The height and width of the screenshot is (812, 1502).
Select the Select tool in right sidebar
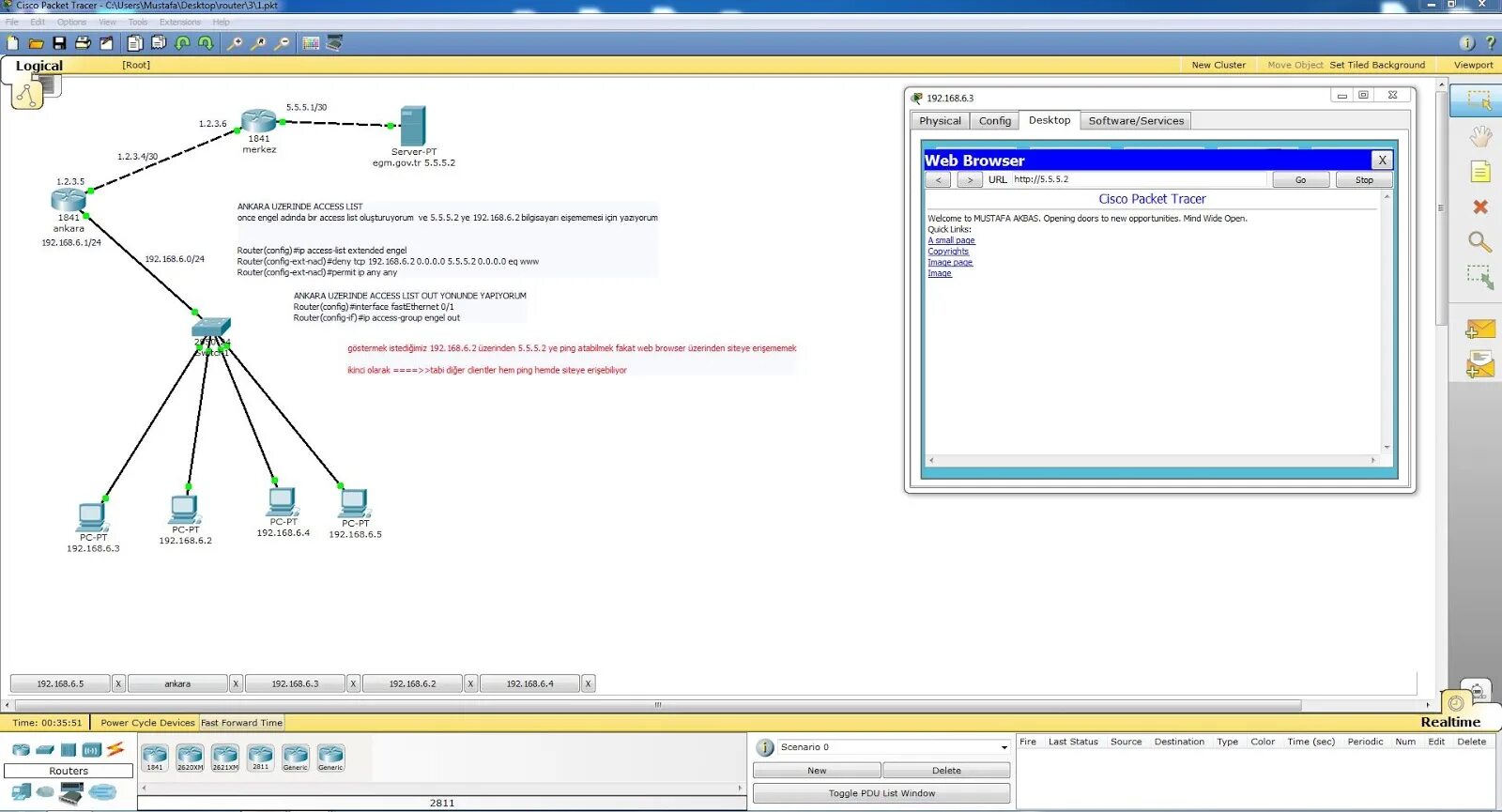click(x=1479, y=100)
